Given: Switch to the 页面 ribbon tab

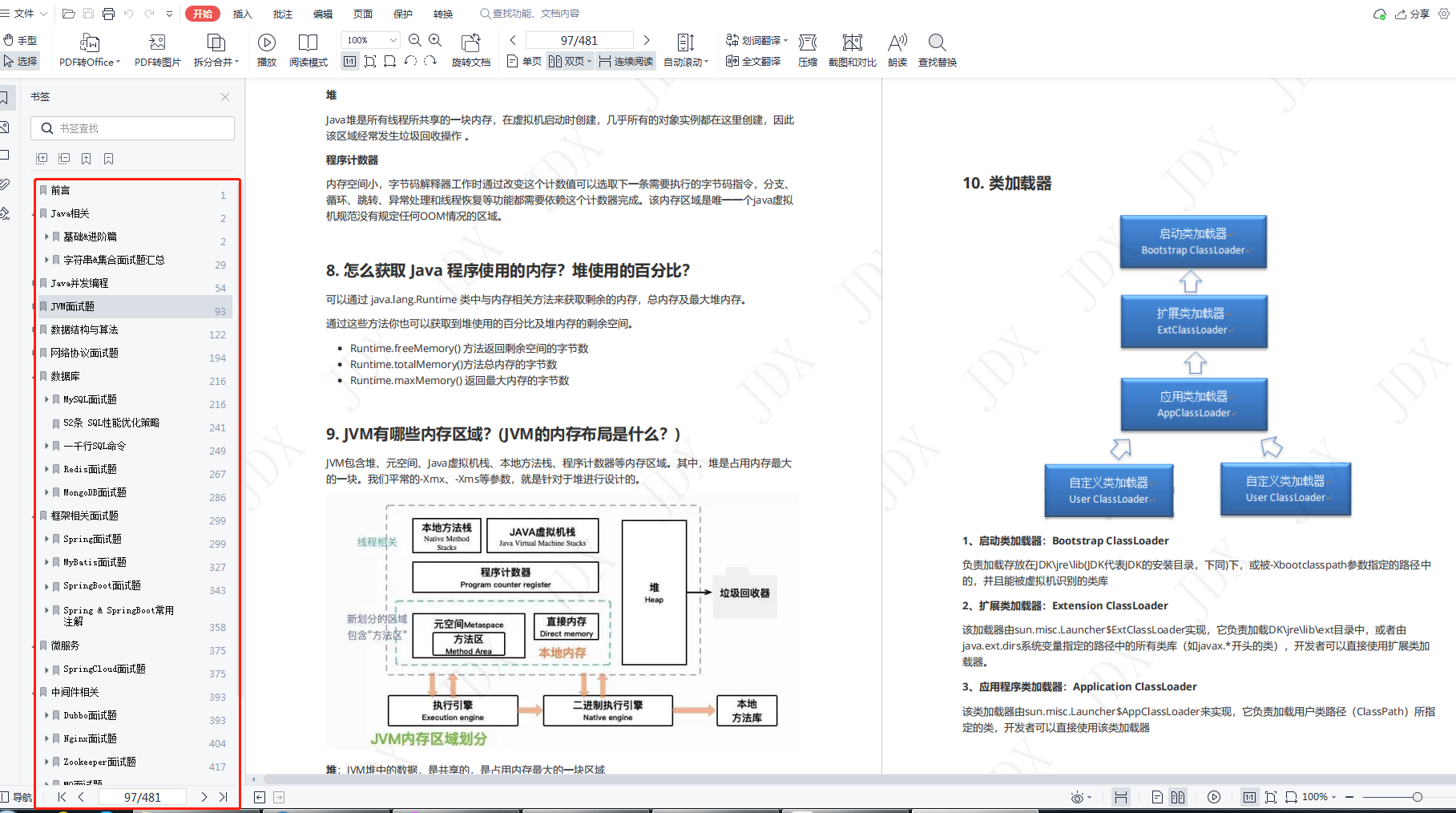Looking at the screenshot, I should click(x=363, y=14).
